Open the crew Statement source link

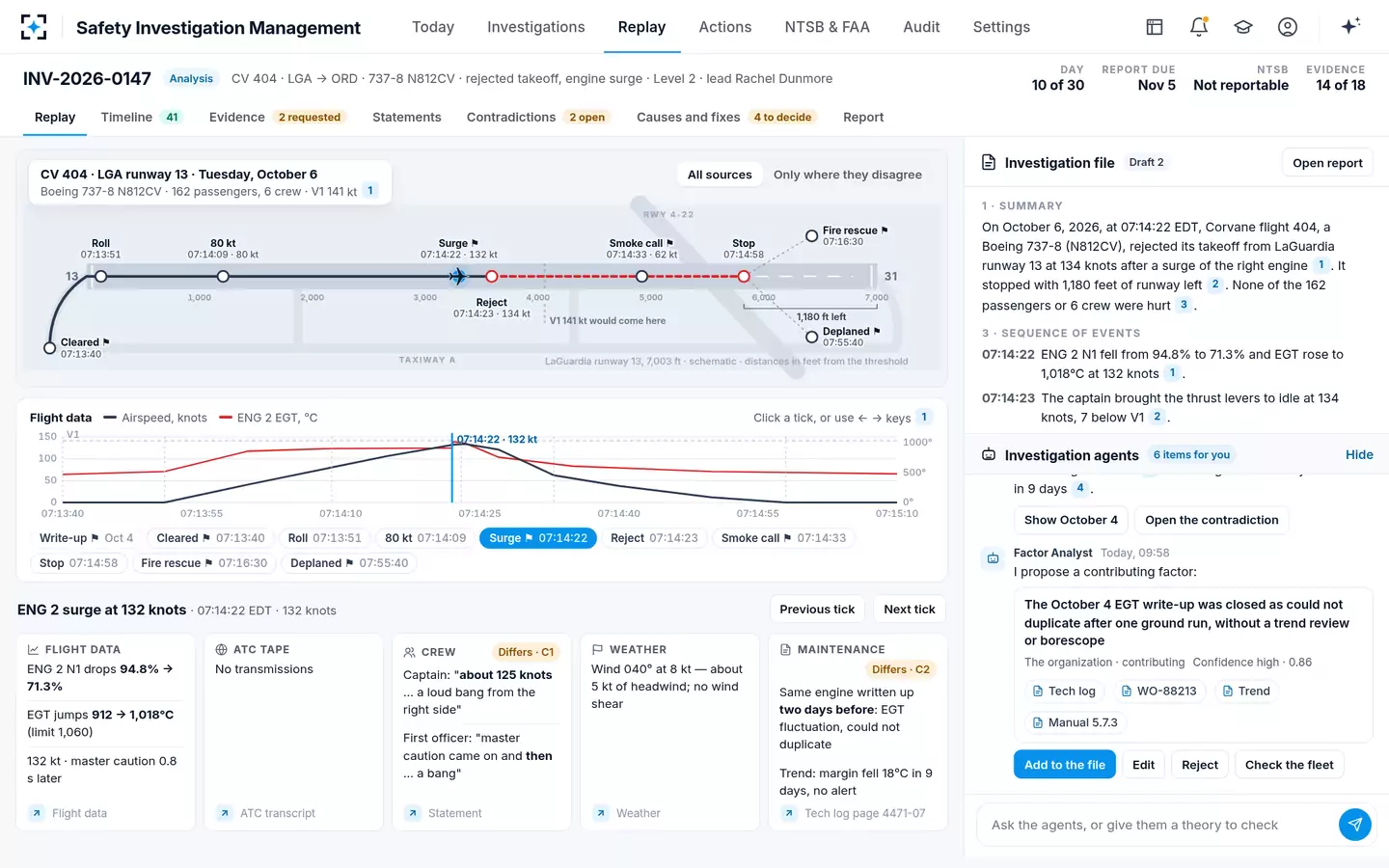pos(444,813)
